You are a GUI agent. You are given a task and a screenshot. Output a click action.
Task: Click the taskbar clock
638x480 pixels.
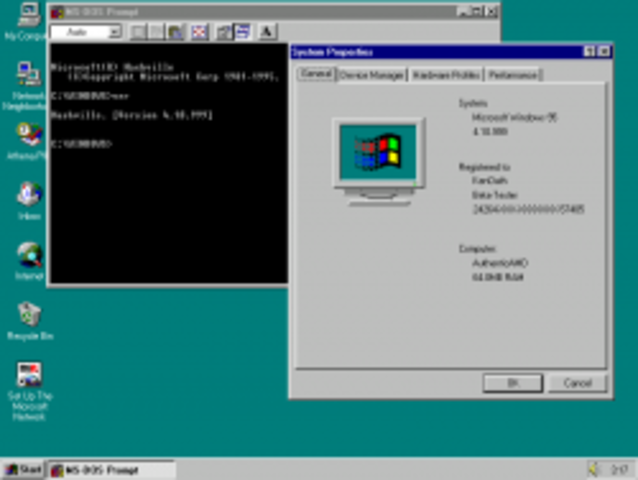pyautogui.click(x=620, y=470)
